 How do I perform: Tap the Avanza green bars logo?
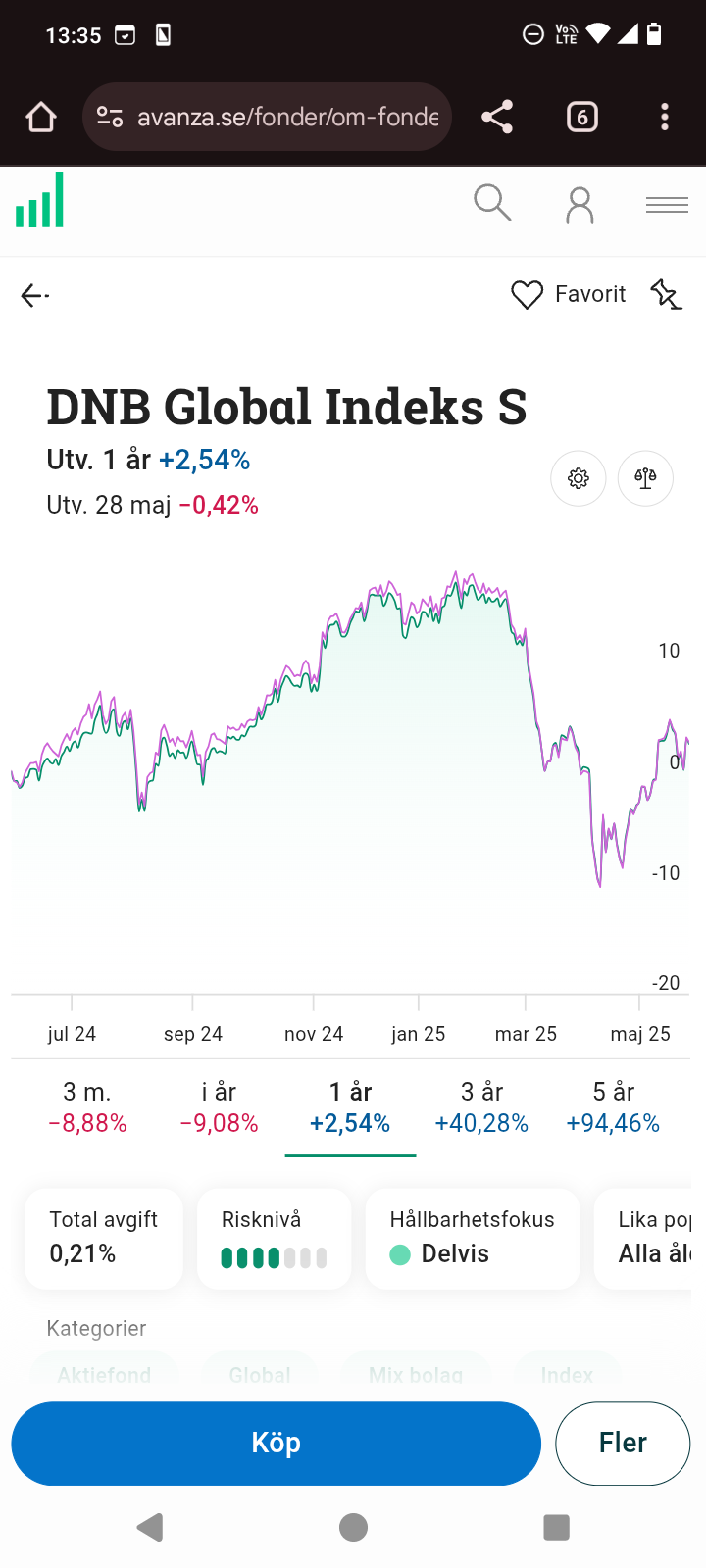tap(40, 201)
